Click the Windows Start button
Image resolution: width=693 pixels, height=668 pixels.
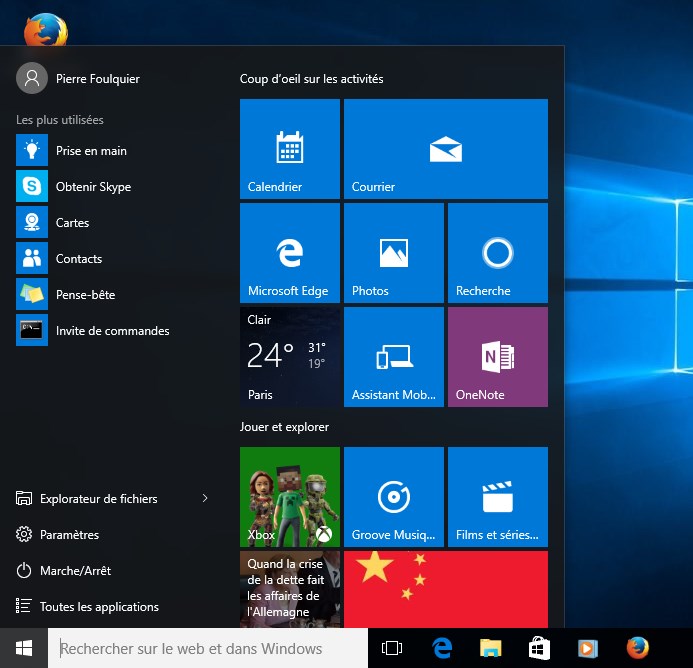pyautogui.click(x=24, y=648)
